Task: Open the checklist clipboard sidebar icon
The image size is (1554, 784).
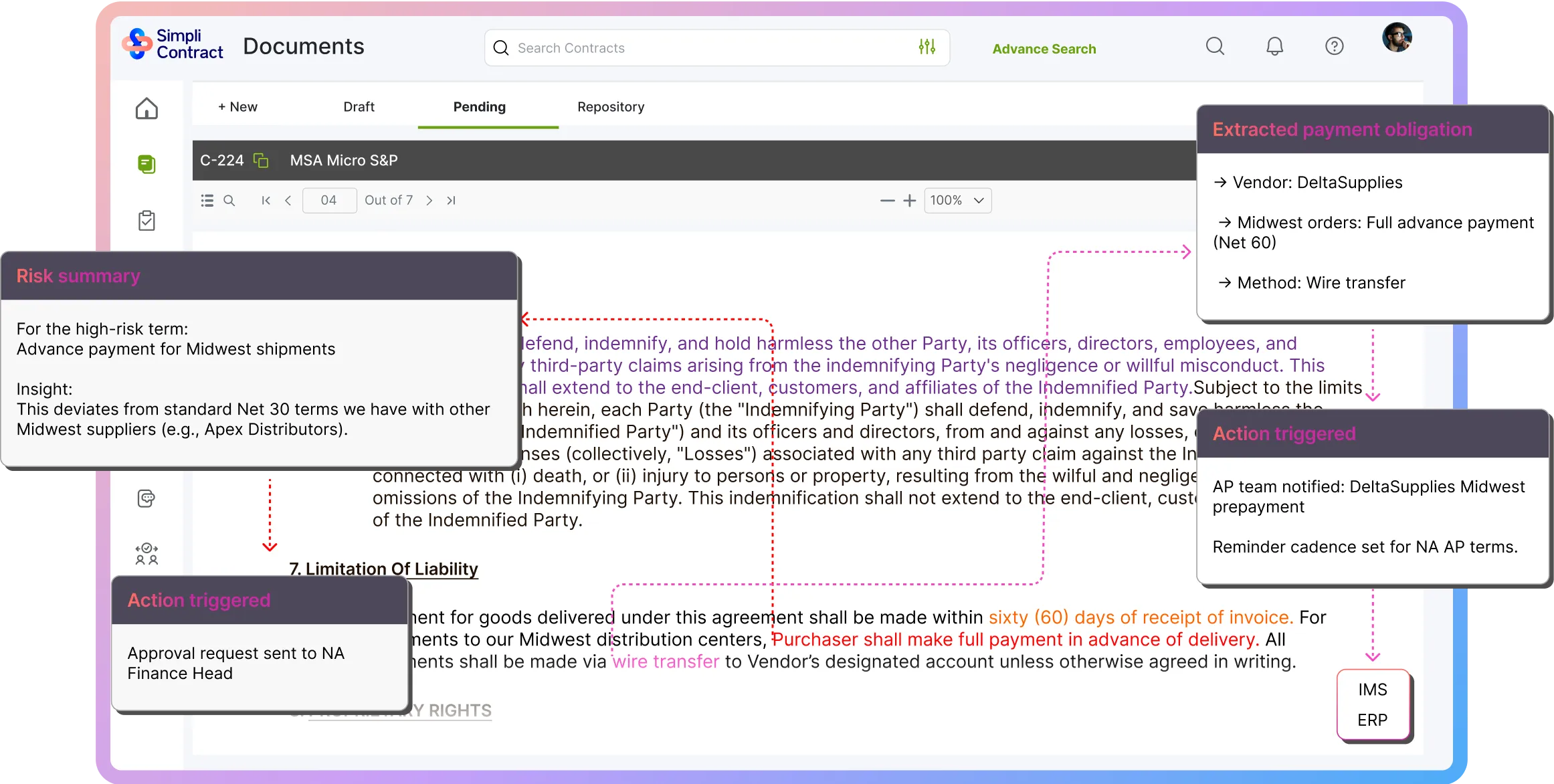Action: click(x=147, y=220)
